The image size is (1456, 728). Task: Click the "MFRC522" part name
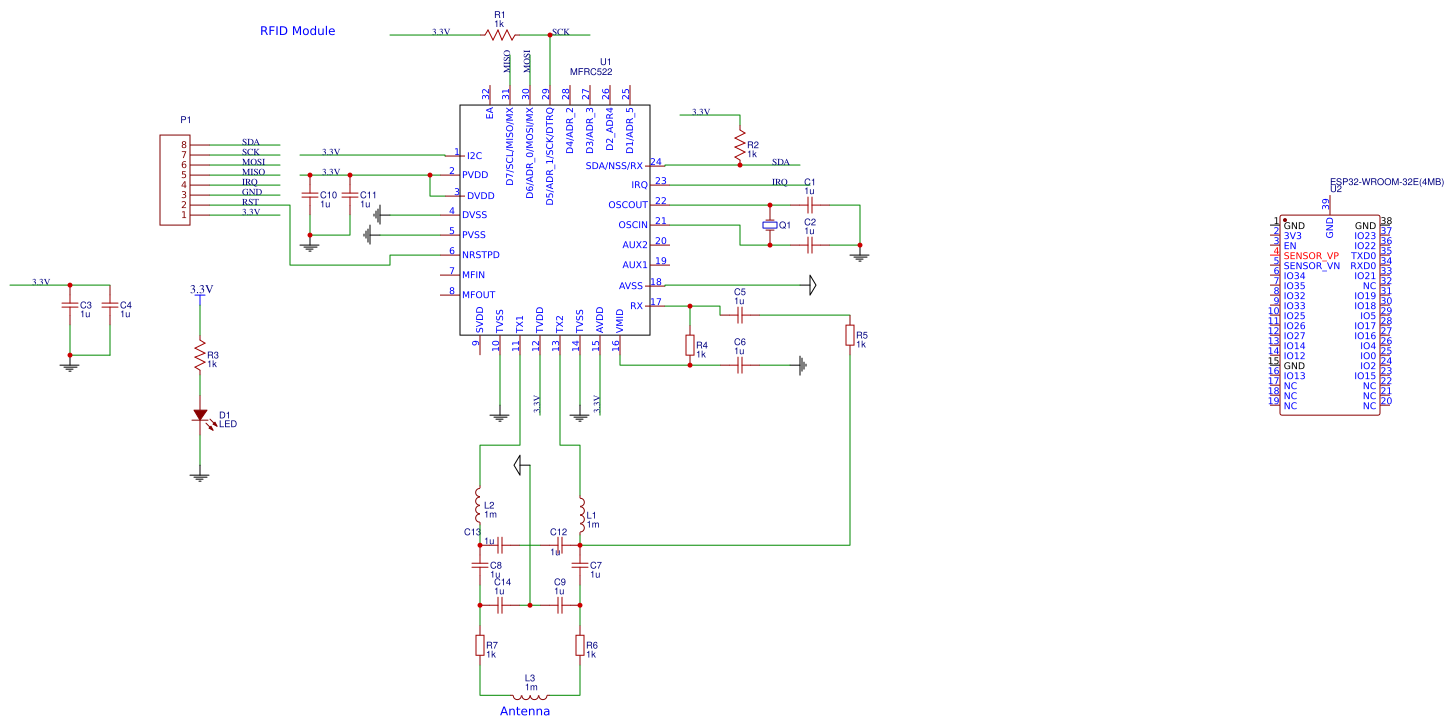[x=591, y=72]
